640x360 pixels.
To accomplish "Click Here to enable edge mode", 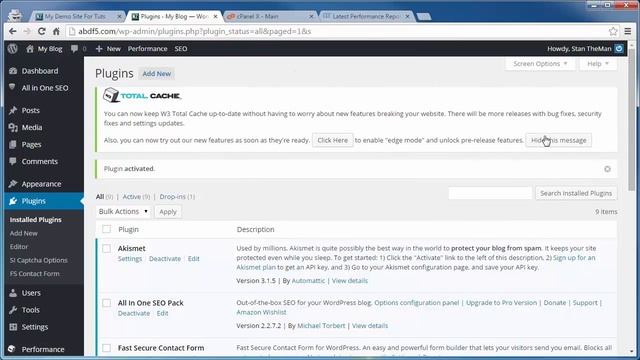I will (x=333, y=140).
